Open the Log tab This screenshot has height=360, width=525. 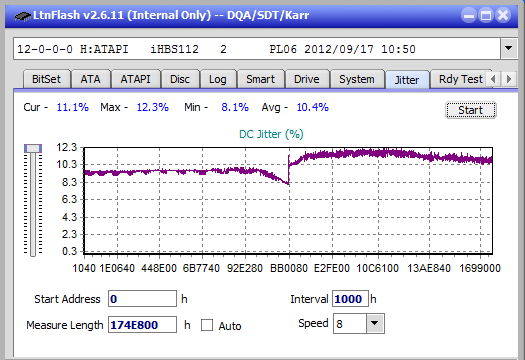[218, 79]
